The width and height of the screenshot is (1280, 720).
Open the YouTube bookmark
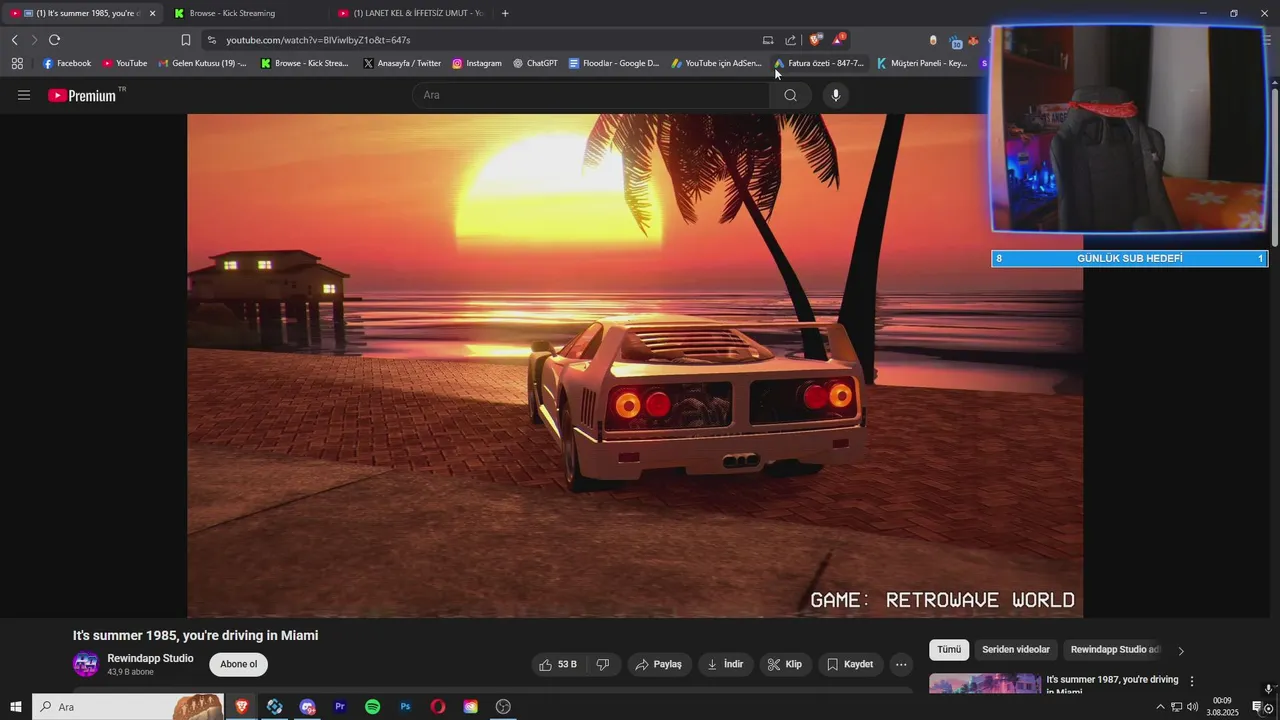click(125, 63)
